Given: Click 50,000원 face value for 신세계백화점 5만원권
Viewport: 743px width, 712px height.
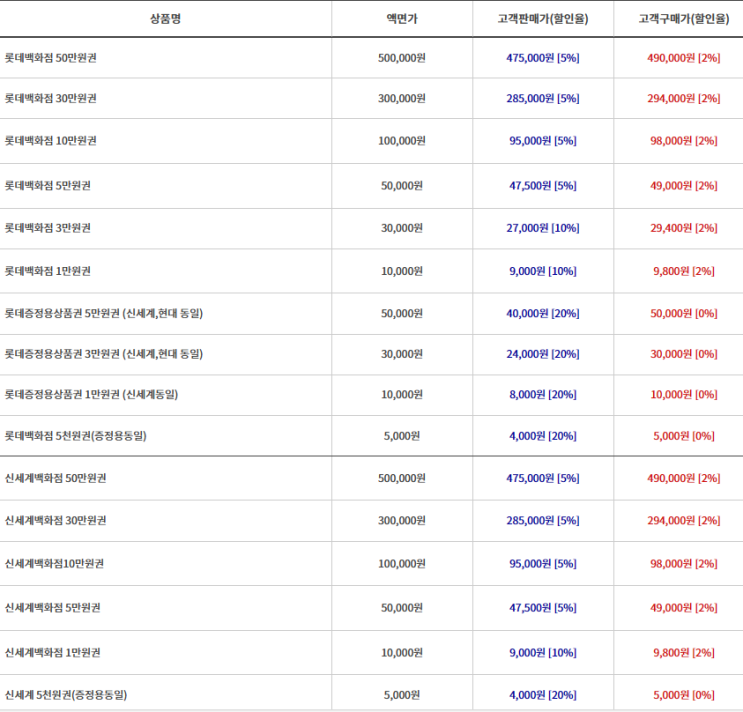Looking at the screenshot, I should pos(402,608).
